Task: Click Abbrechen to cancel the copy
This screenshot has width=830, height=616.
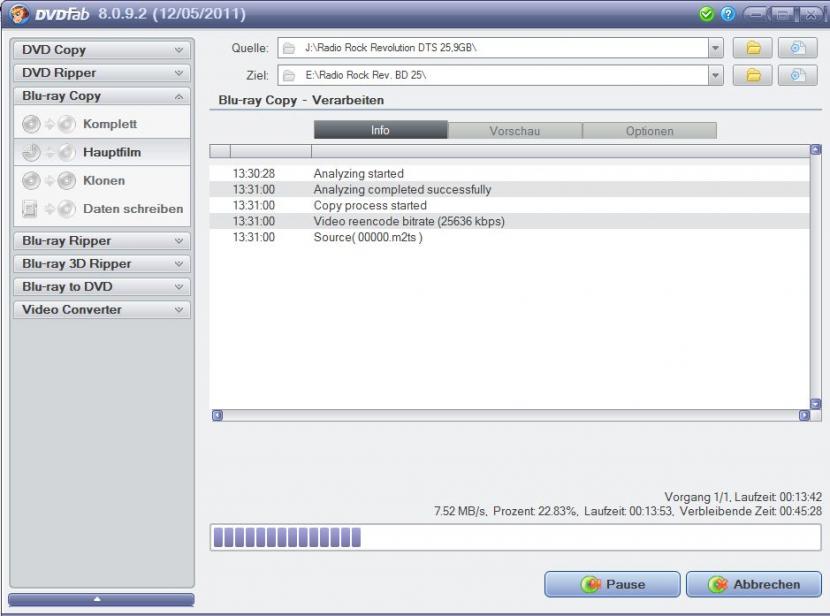Action: (x=754, y=584)
